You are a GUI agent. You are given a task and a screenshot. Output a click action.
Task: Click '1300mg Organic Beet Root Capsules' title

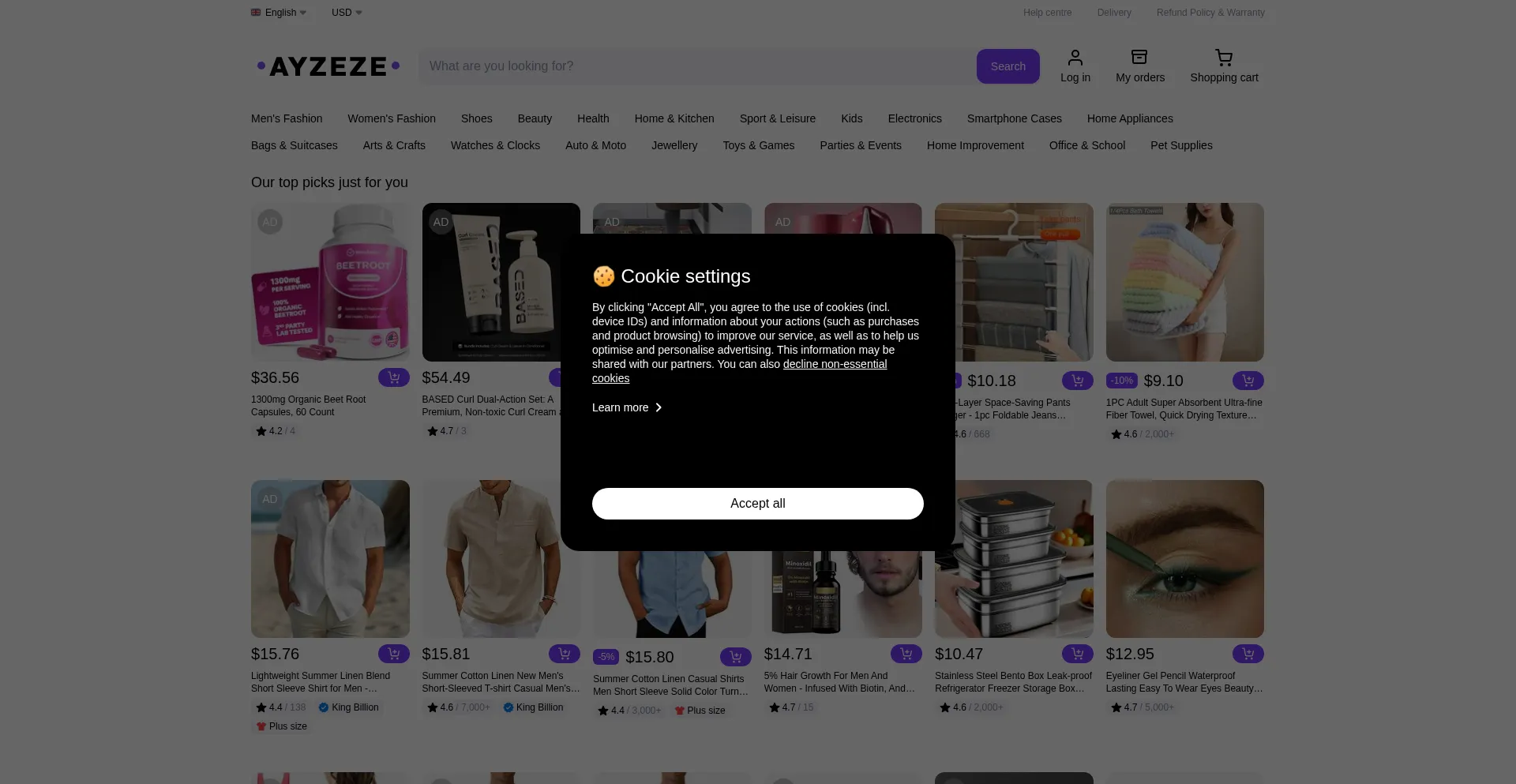pyautogui.click(x=308, y=406)
